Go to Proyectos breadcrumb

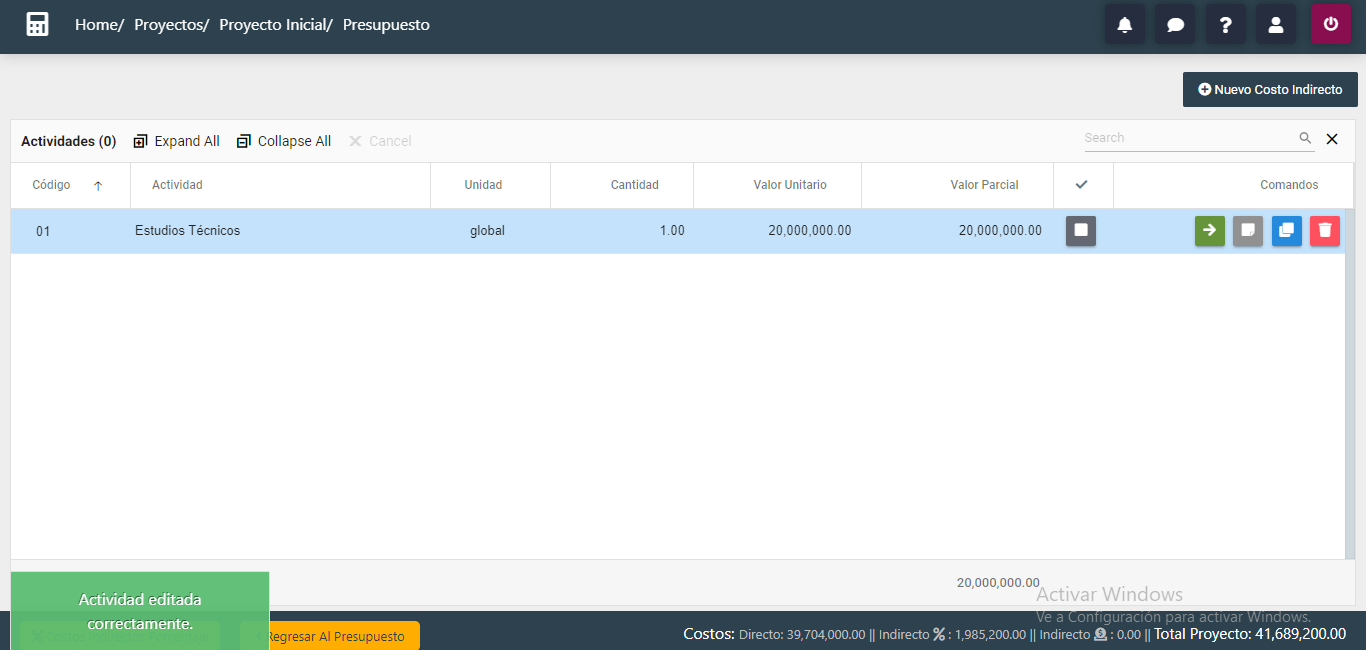tap(171, 25)
